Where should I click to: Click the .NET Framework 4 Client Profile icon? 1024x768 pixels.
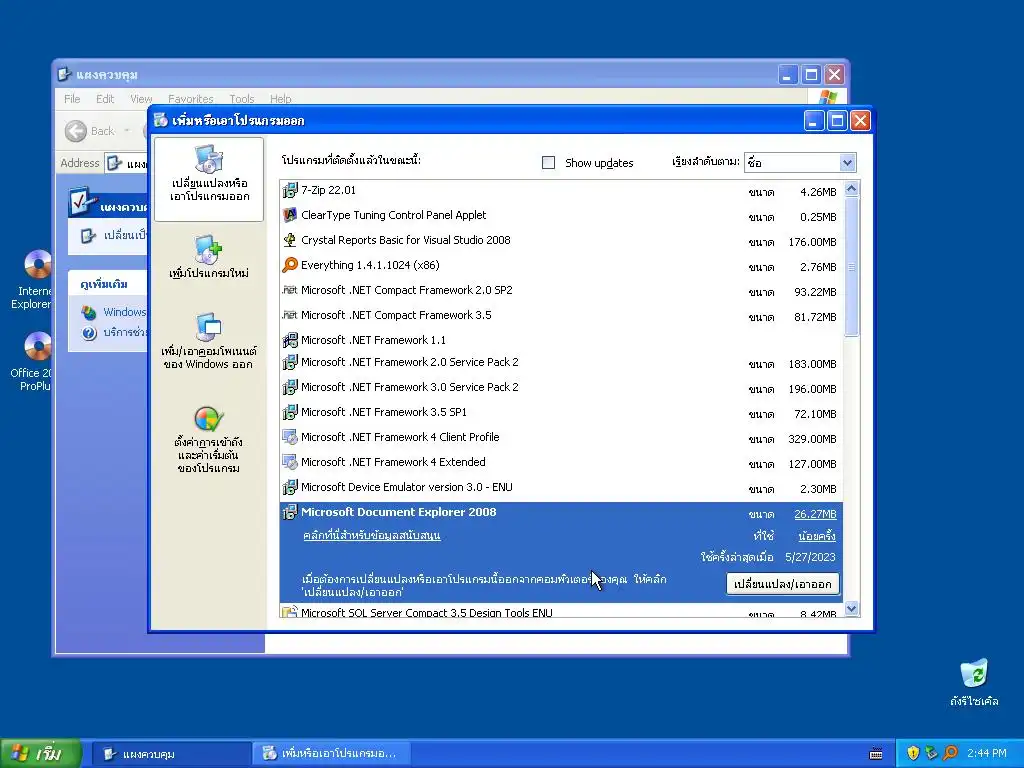tap(290, 437)
